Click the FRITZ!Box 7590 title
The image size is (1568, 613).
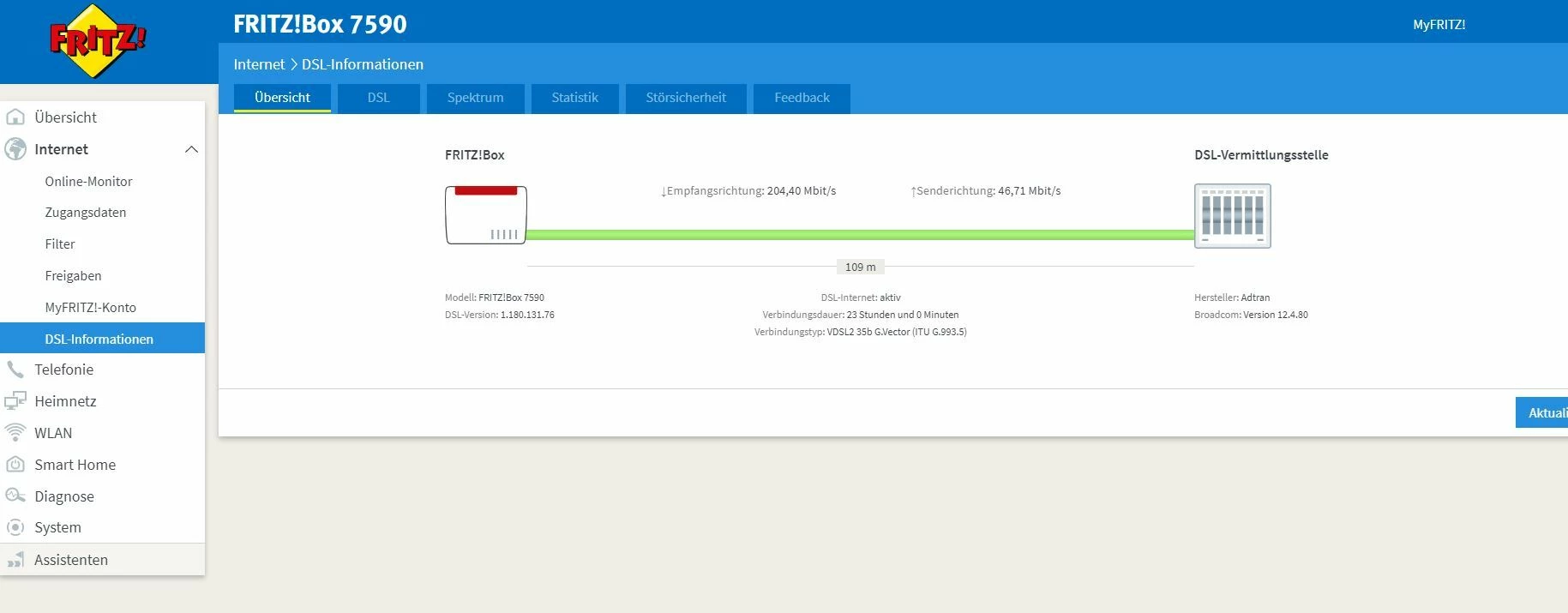(320, 24)
